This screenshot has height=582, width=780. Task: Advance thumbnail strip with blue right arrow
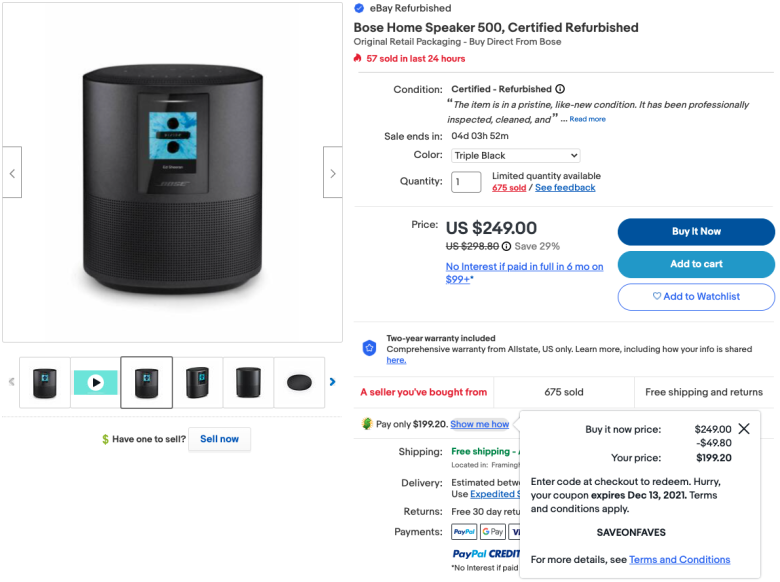click(332, 382)
